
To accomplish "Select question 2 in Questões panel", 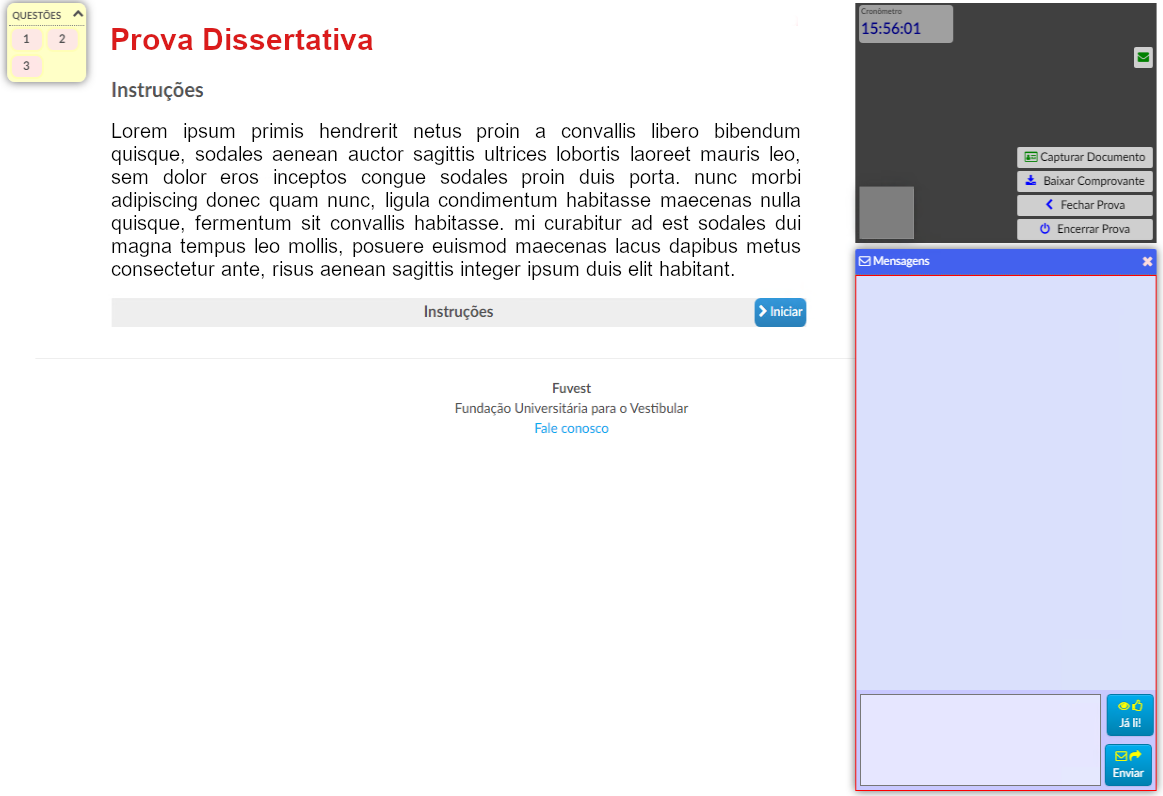I will point(62,39).
